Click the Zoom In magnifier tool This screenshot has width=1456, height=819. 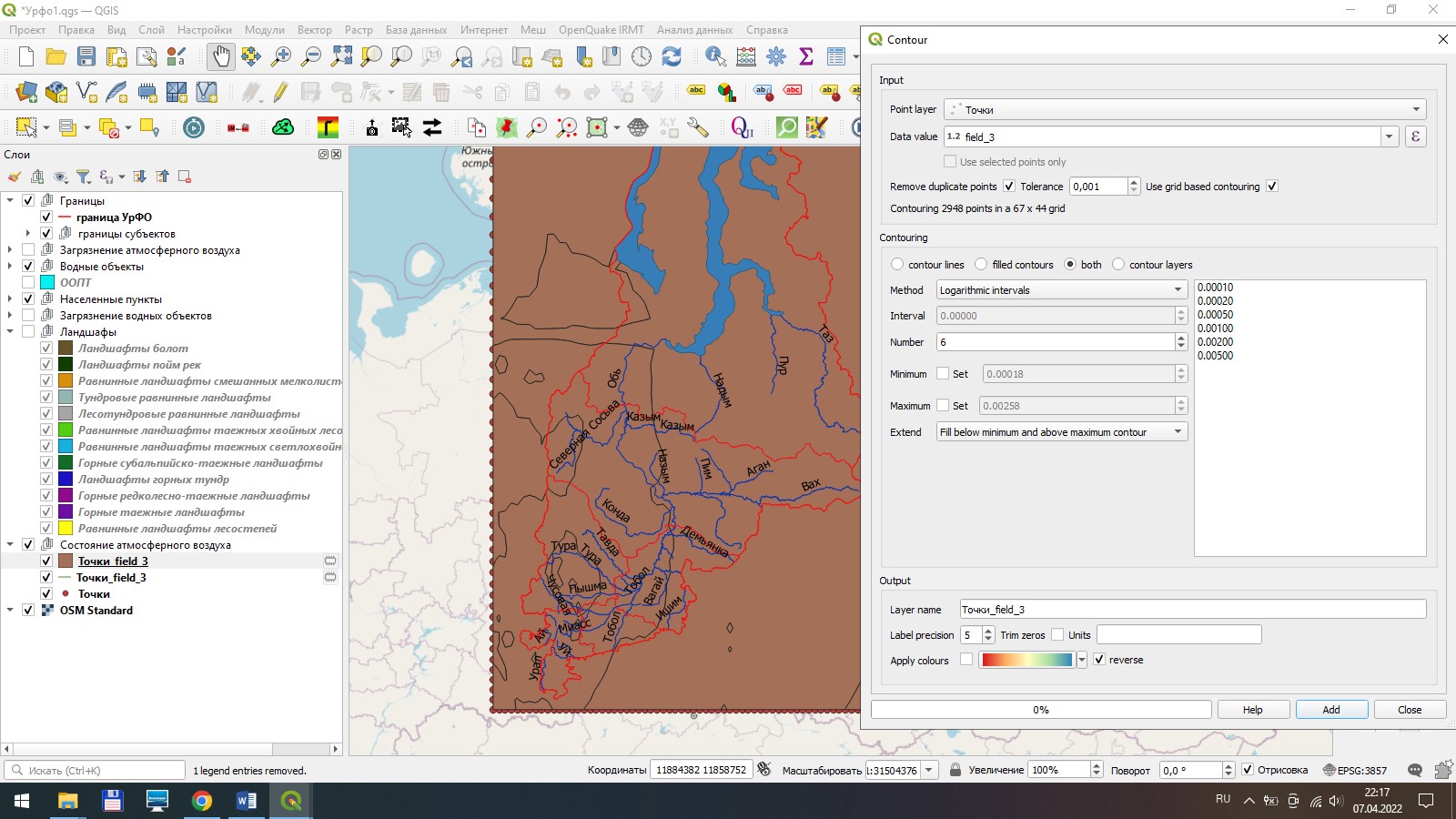click(281, 56)
